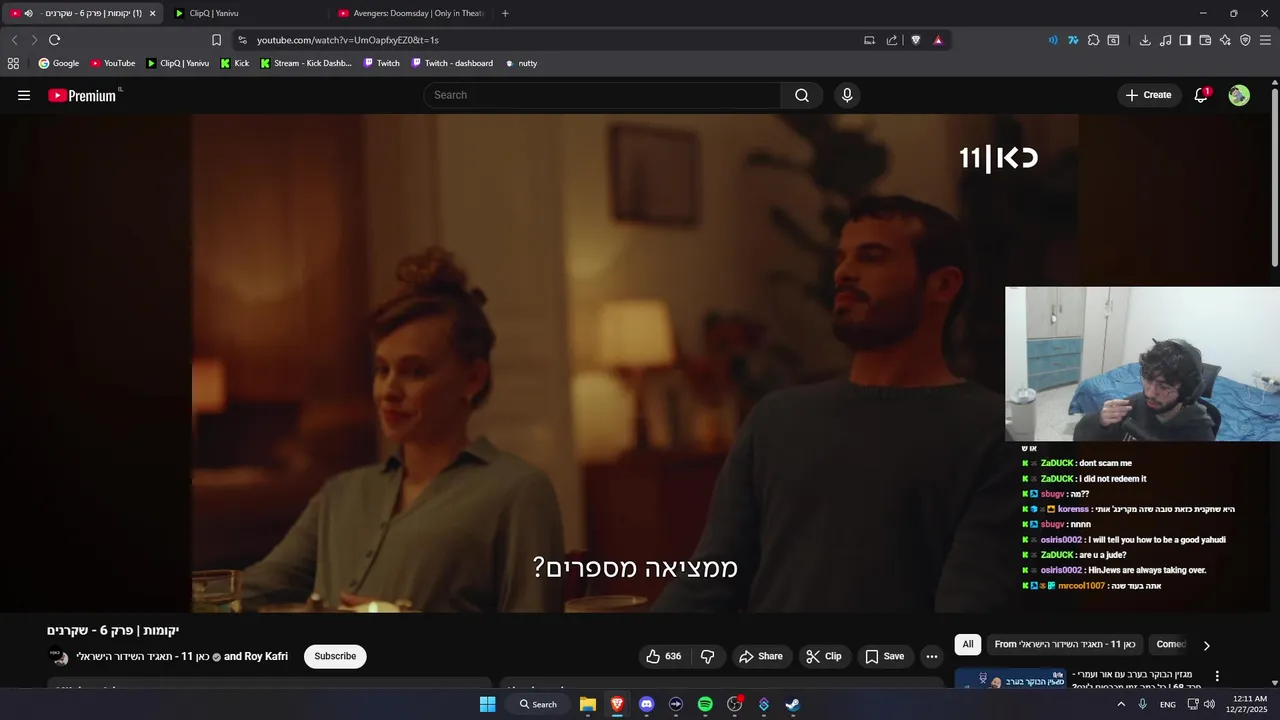Open ClipQ | Yanivu bookmark

coord(177,63)
